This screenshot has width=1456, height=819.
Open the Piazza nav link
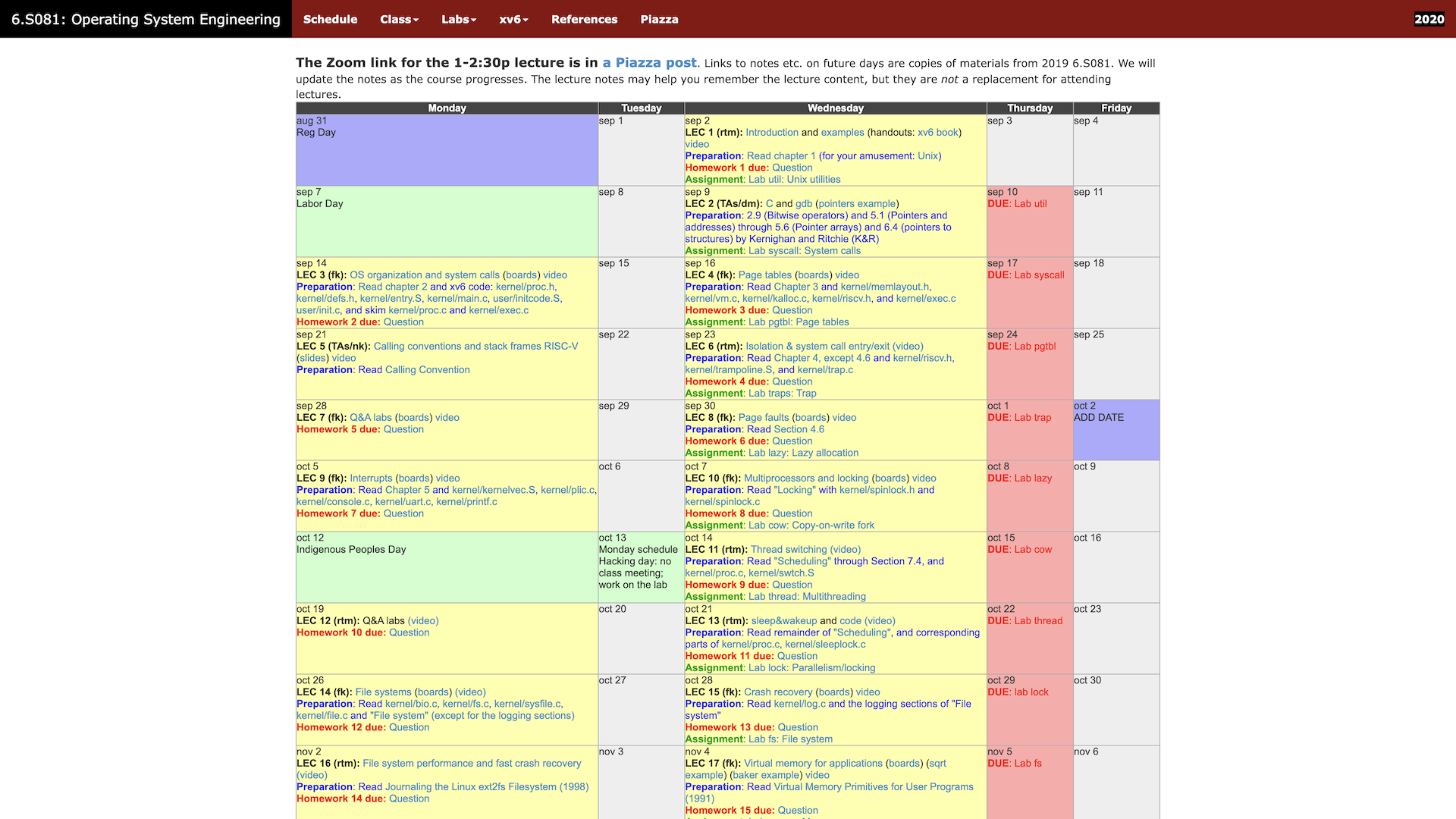[x=659, y=19]
